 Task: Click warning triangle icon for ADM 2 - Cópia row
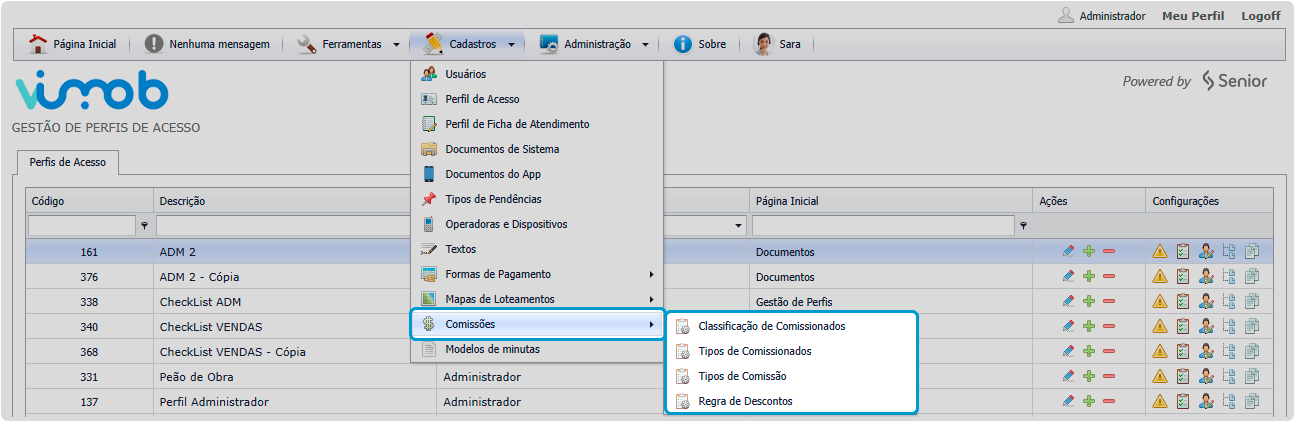1160,276
